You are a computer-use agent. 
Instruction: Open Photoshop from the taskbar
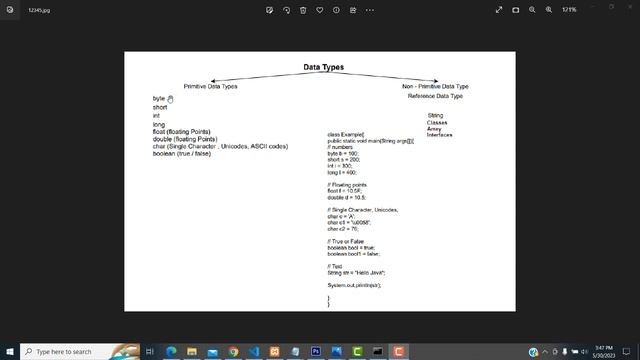click(x=316, y=351)
